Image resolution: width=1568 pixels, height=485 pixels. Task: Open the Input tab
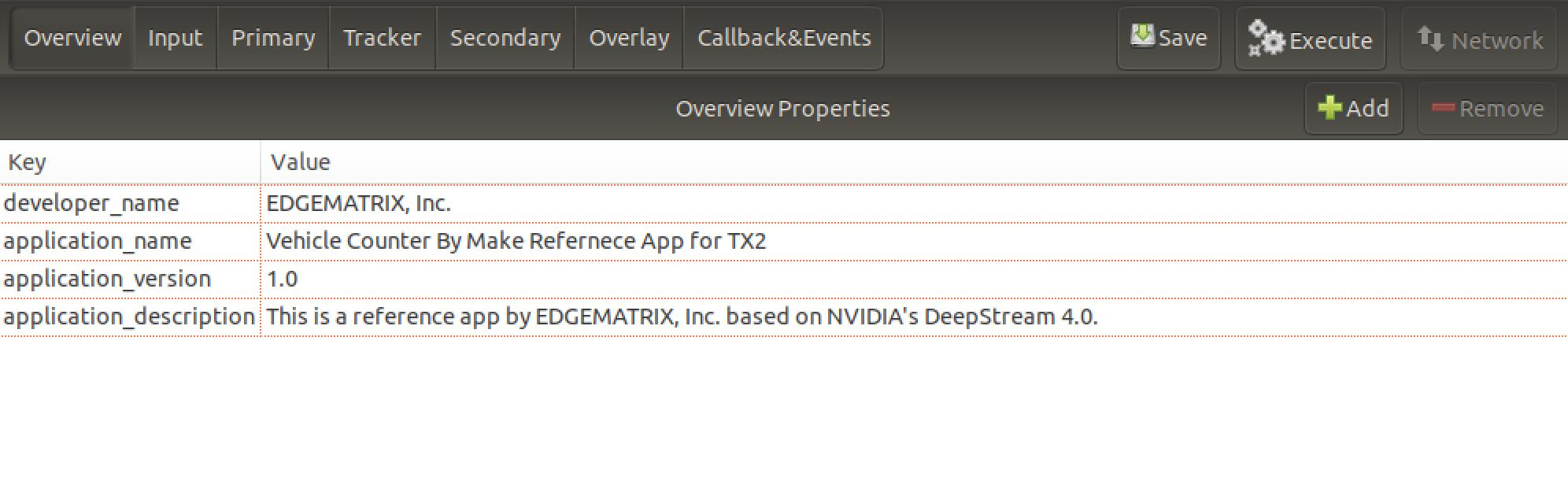pos(175,38)
